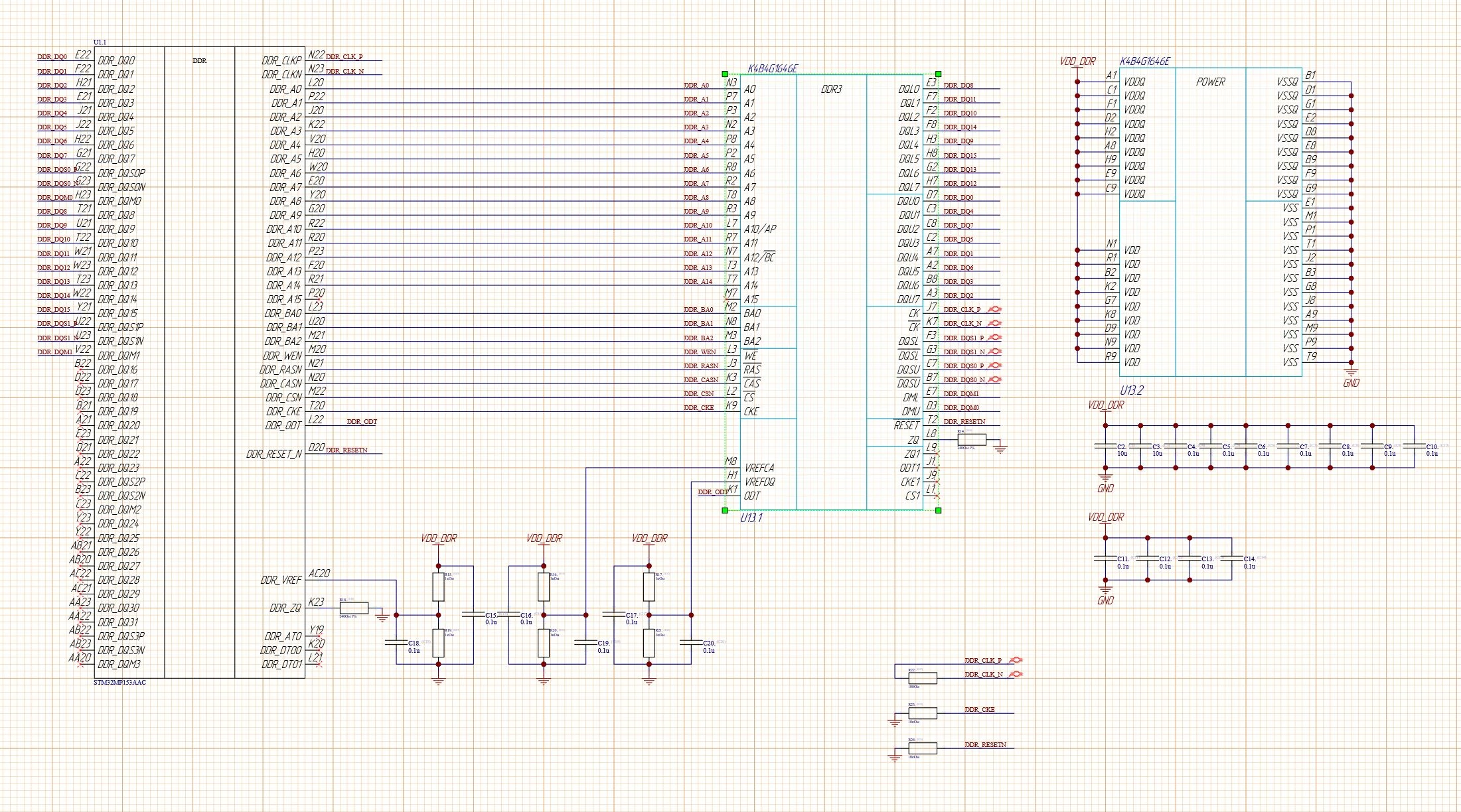Click the DDR_DQ0 net label at pin E22

coord(52,58)
